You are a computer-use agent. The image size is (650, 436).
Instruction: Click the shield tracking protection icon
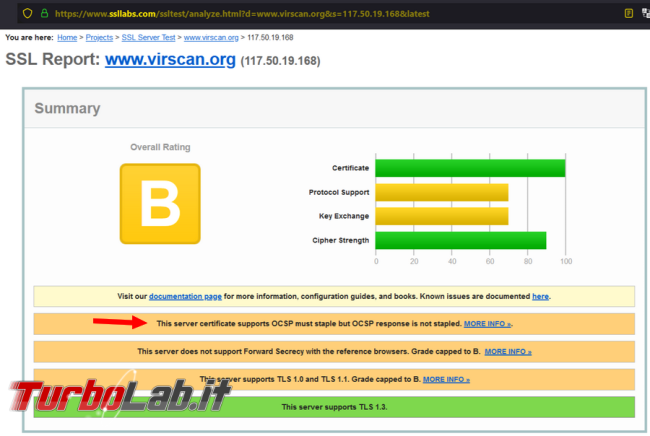tap(27, 13)
